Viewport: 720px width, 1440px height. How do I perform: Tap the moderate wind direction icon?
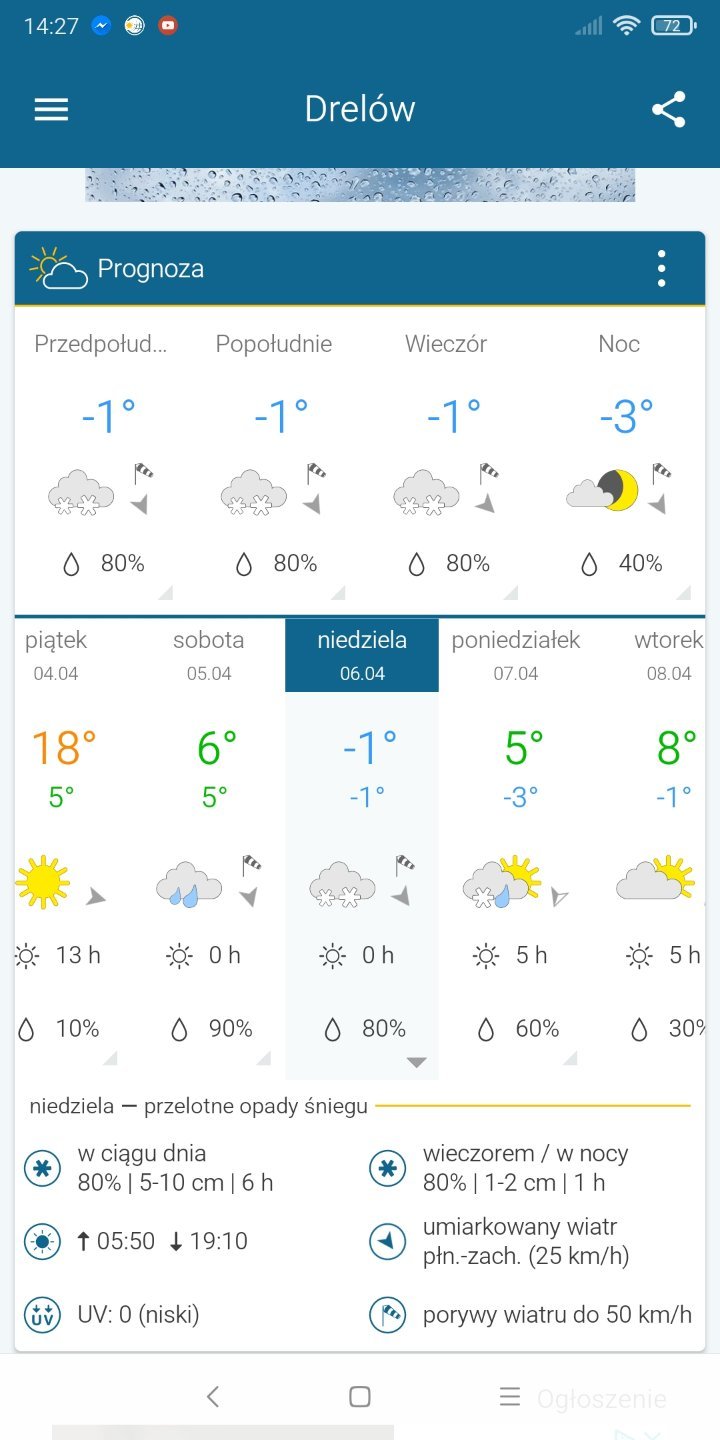(x=388, y=1242)
